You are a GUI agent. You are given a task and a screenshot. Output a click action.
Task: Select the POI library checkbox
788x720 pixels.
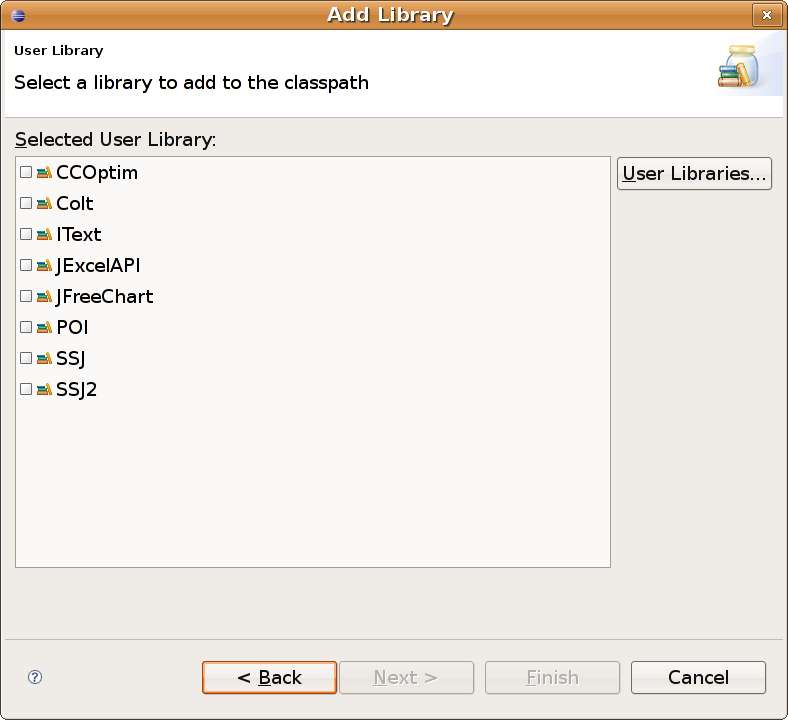26,327
